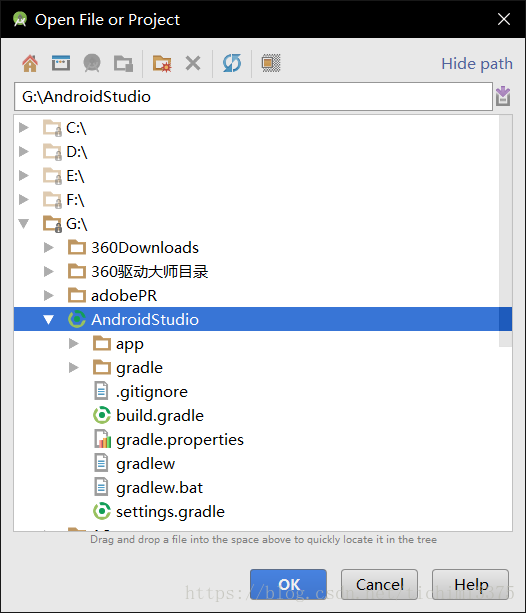
Task: Click the Hide path link
Action: point(477,64)
